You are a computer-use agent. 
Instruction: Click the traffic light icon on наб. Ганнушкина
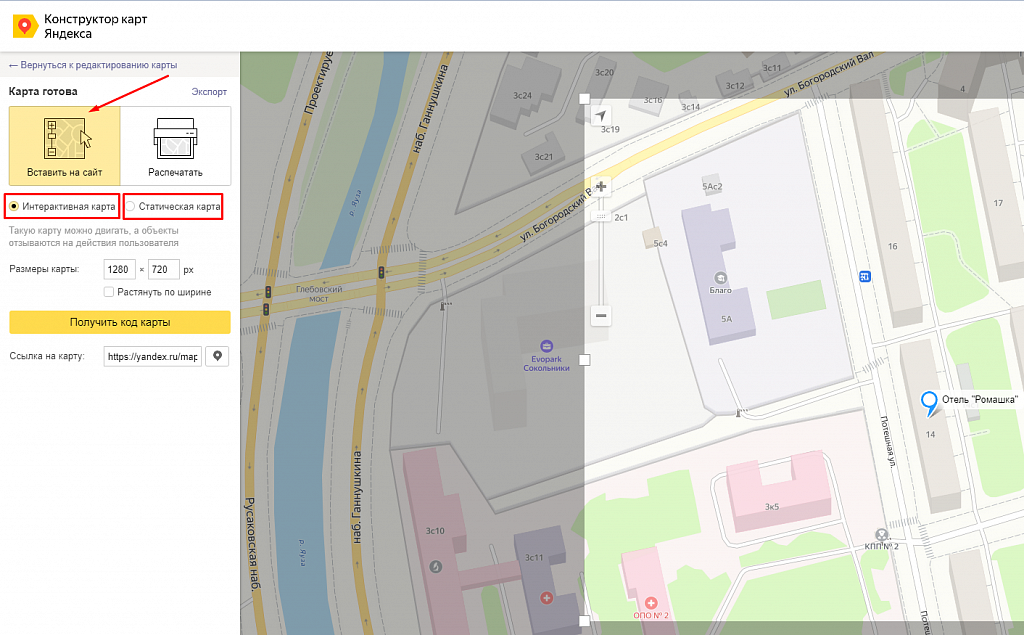pyautogui.click(x=381, y=272)
